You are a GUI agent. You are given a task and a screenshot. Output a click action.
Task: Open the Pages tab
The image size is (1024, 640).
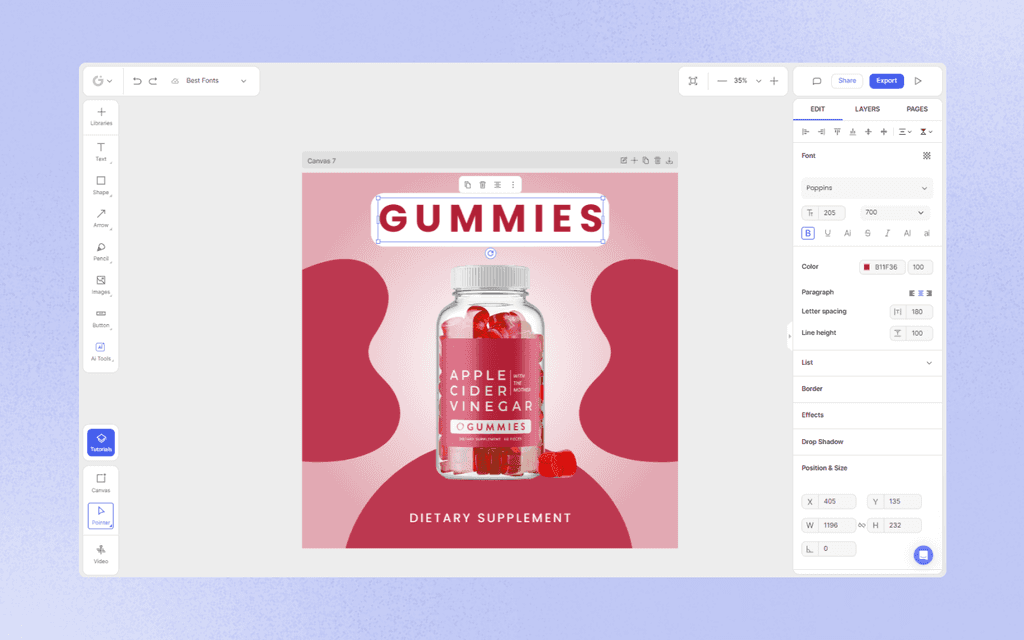point(916,109)
